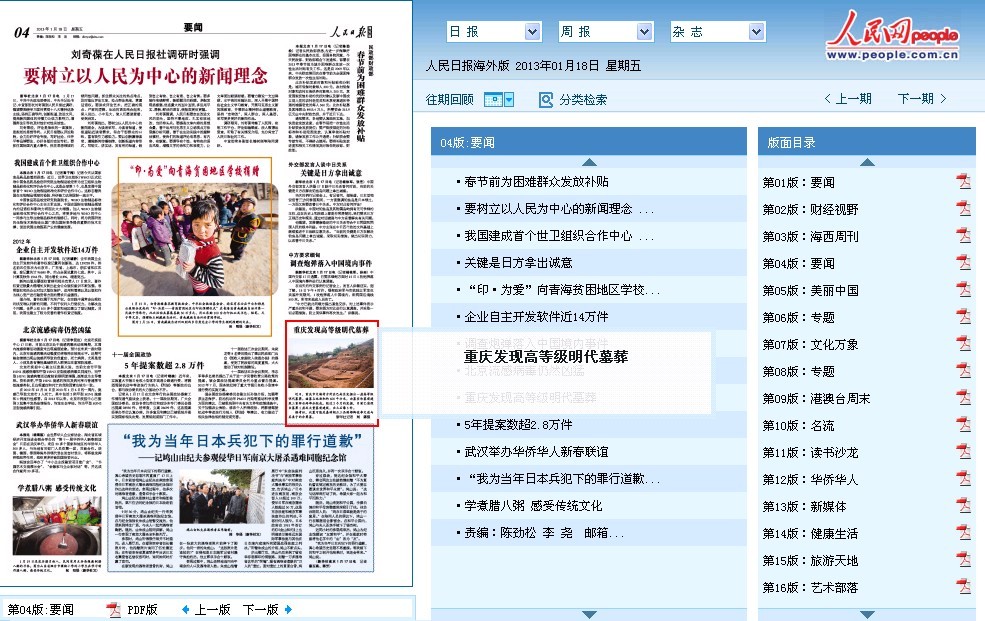The width and height of the screenshot is (985, 621).
Task: Click 重庆发现高等级明代墓葬 highlighted area on page
Action: (x=332, y=374)
